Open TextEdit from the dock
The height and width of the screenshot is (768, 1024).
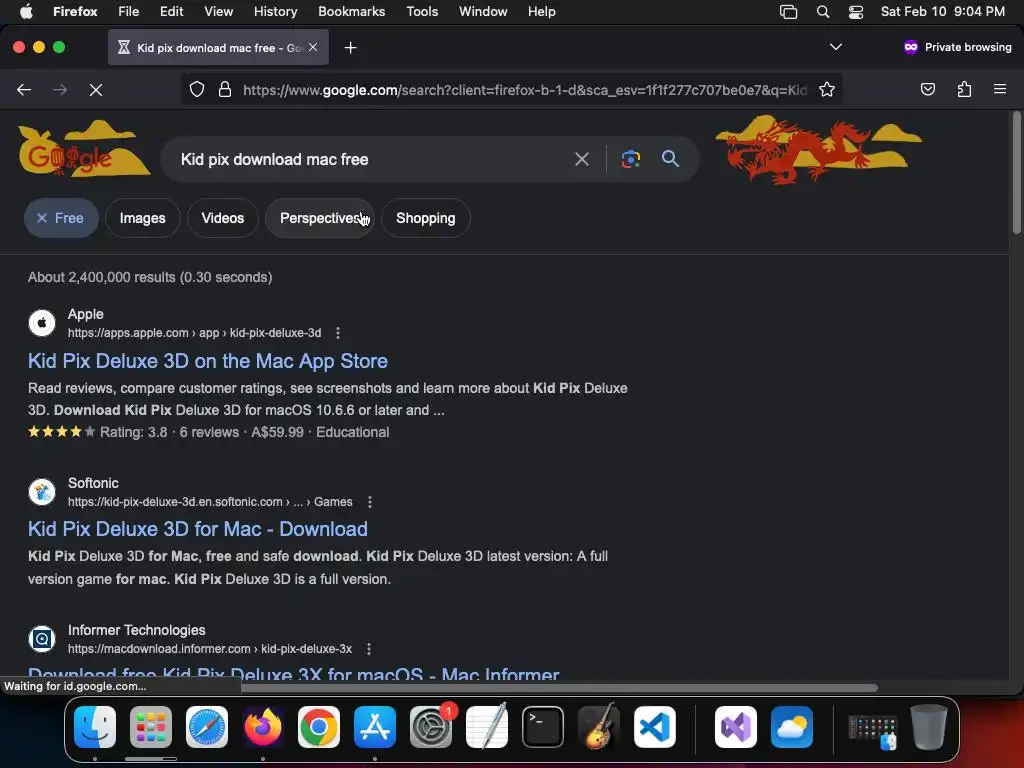(x=487, y=726)
